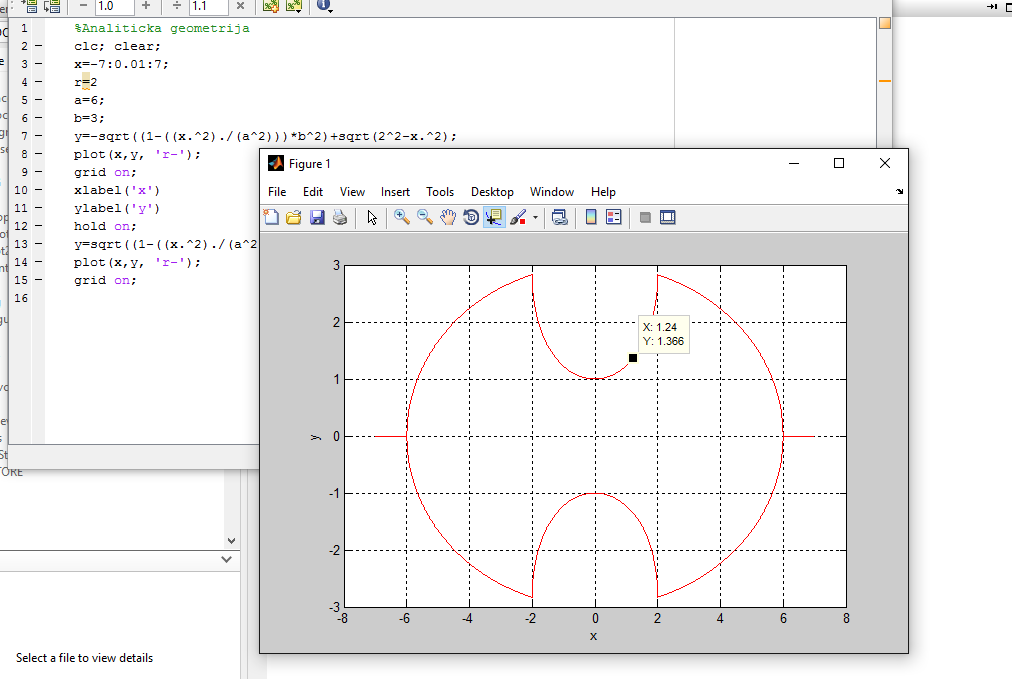Click the Zoom In magnifier tool
Screen dimensions: 1012x679
pos(402,217)
